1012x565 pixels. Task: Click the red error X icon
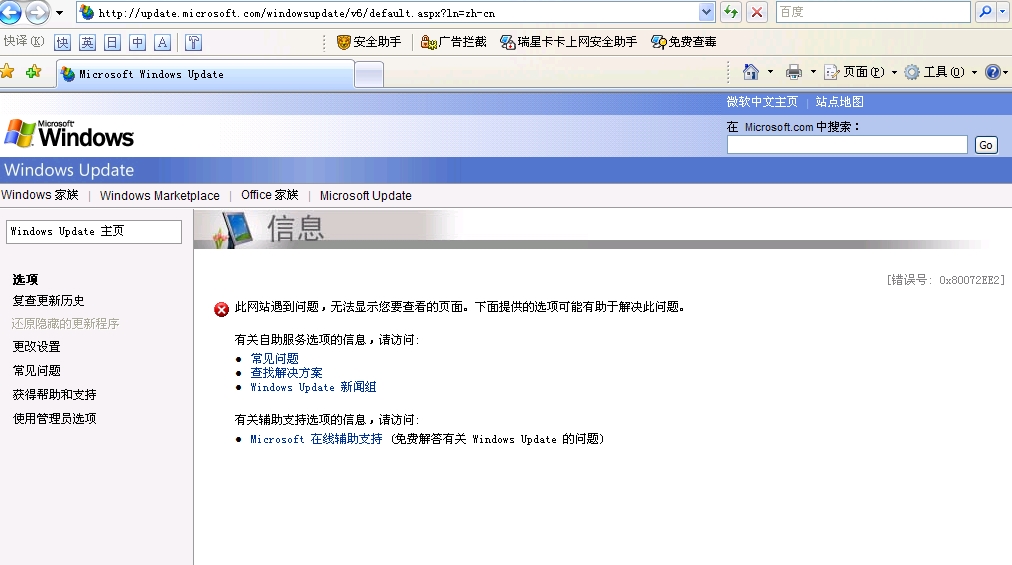[221, 309]
